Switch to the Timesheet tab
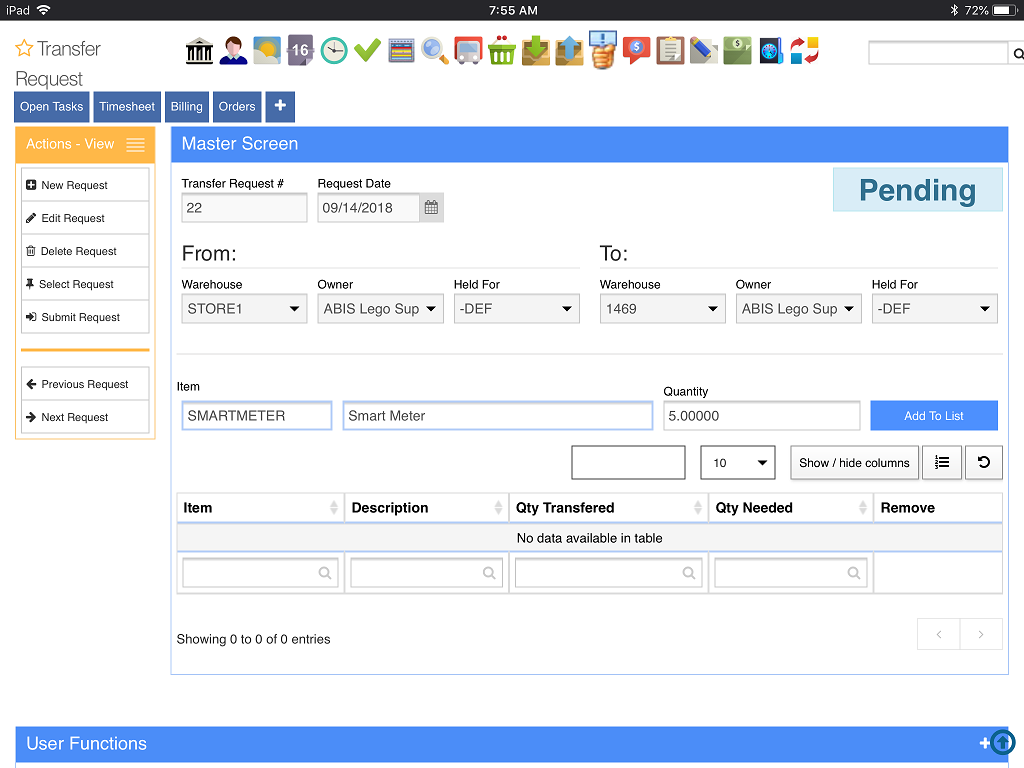The height and width of the screenshot is (768, 1024). point(127,107)
